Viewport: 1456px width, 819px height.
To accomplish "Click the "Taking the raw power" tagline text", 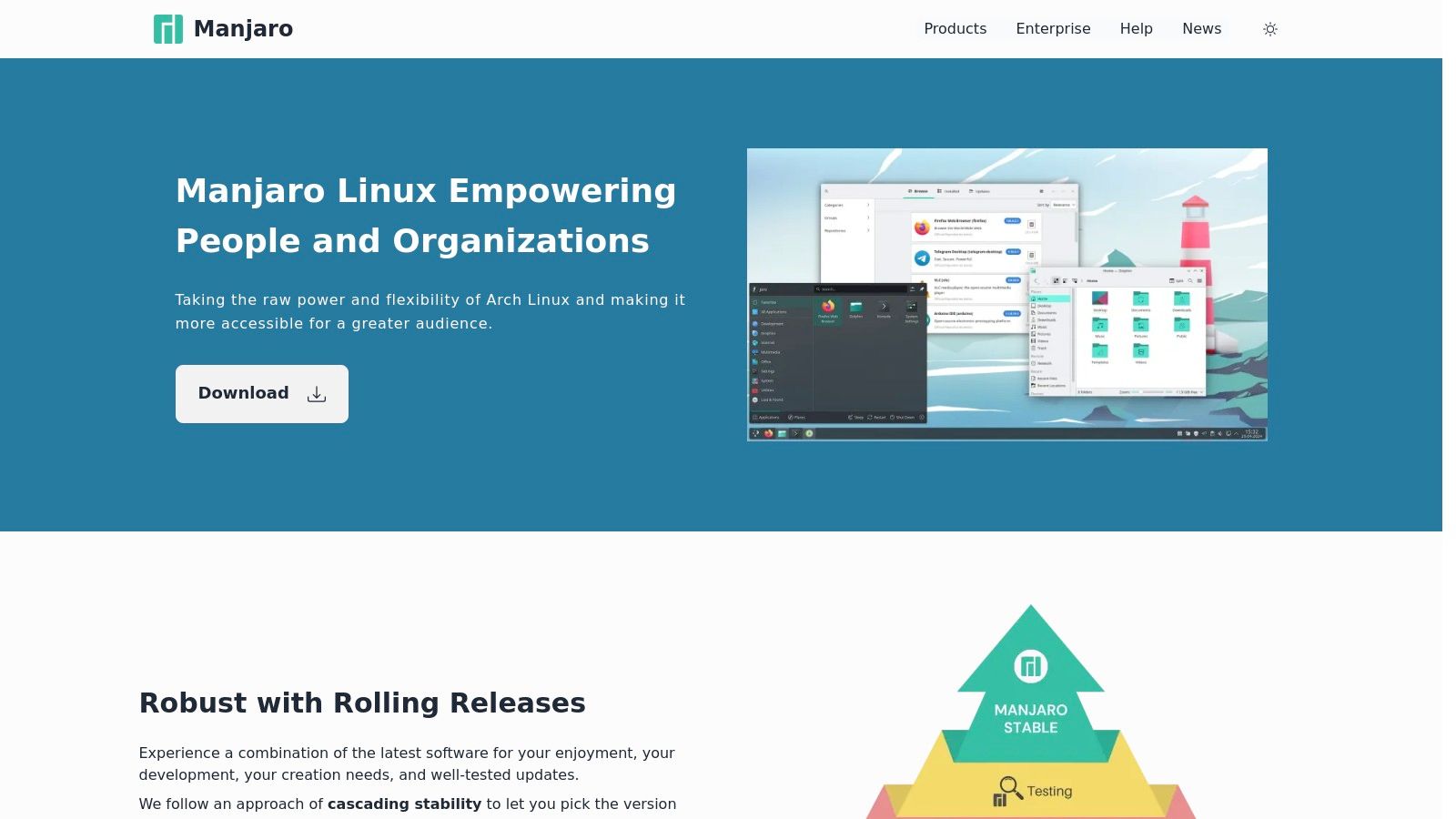I will point(430,312).
